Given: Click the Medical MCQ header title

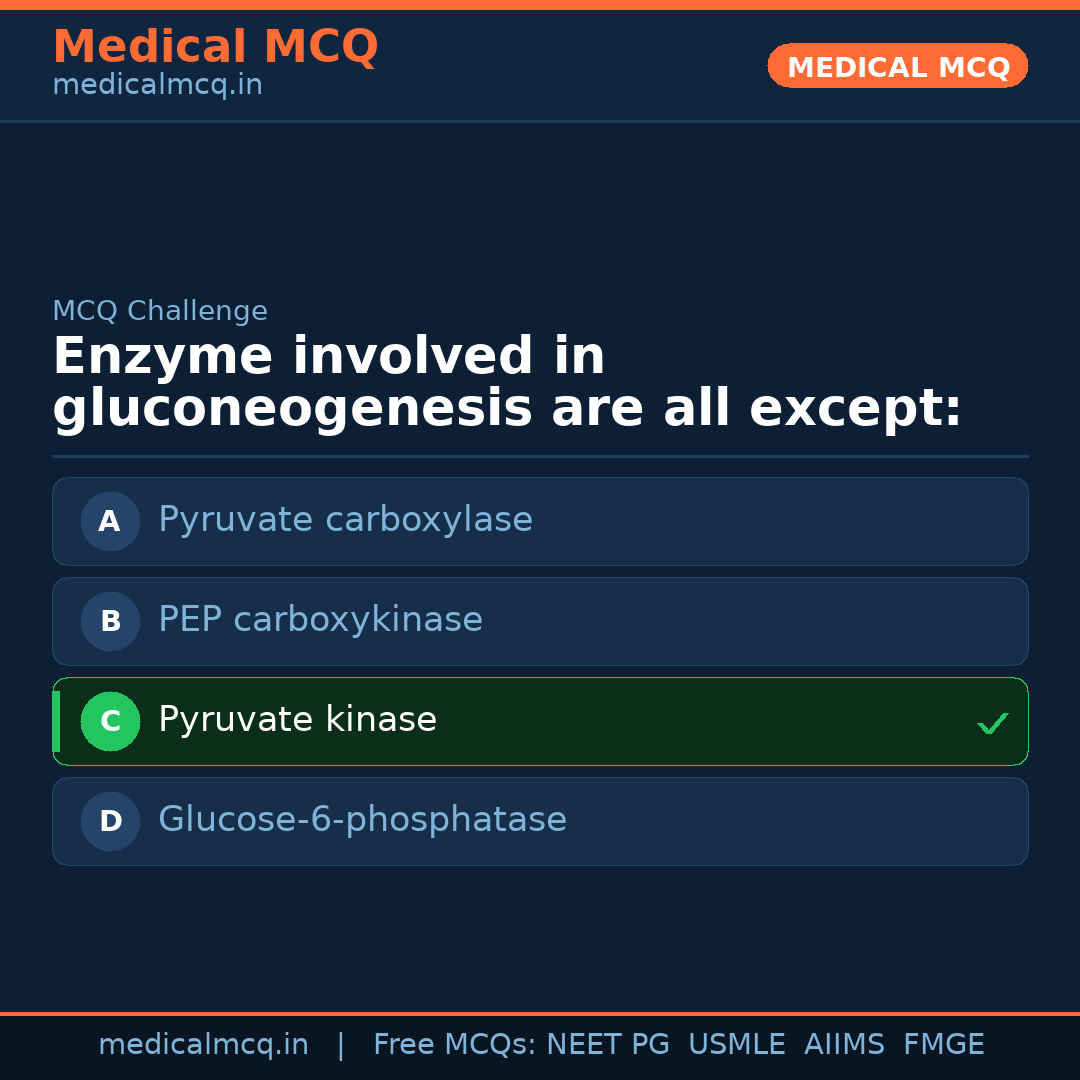Looking at the screenshot, I should click(215, 47).
